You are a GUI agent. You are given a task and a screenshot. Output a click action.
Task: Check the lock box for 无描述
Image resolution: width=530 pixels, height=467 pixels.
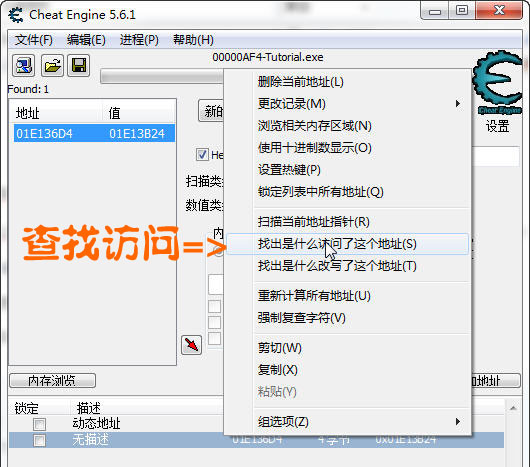point(40,440)
